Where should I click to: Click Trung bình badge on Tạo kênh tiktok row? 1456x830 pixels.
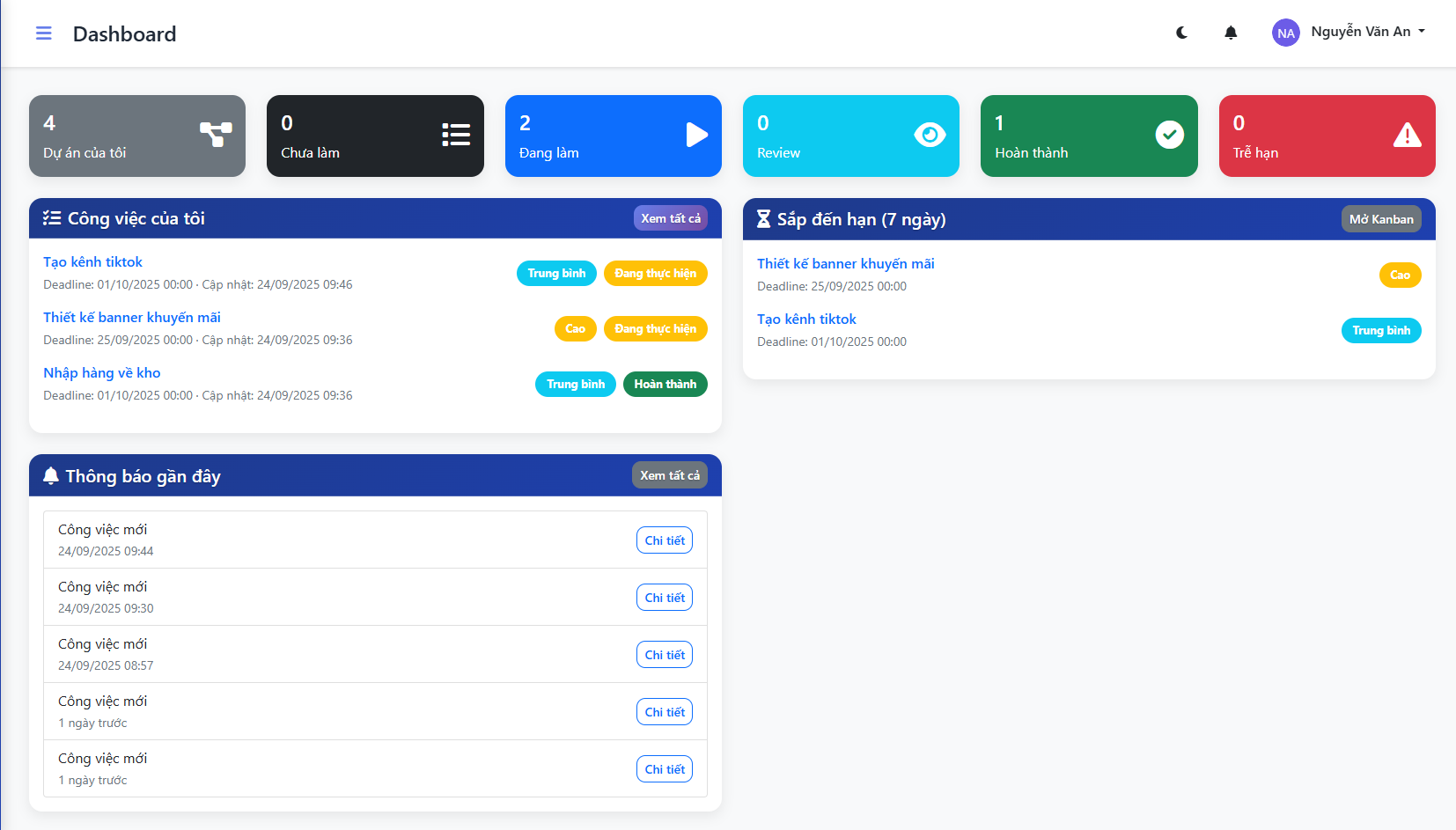556,273
